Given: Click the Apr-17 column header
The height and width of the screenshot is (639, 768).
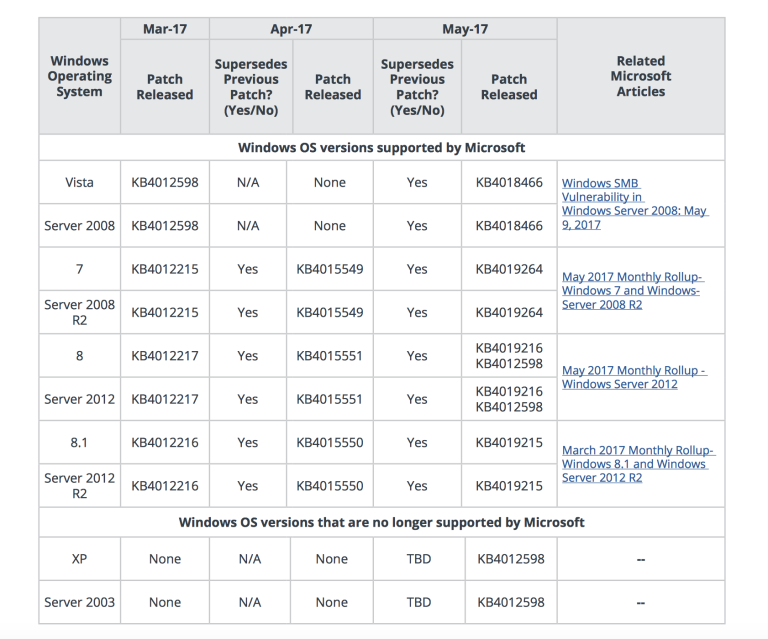Looking at the screenshot, I should (291, 29).
